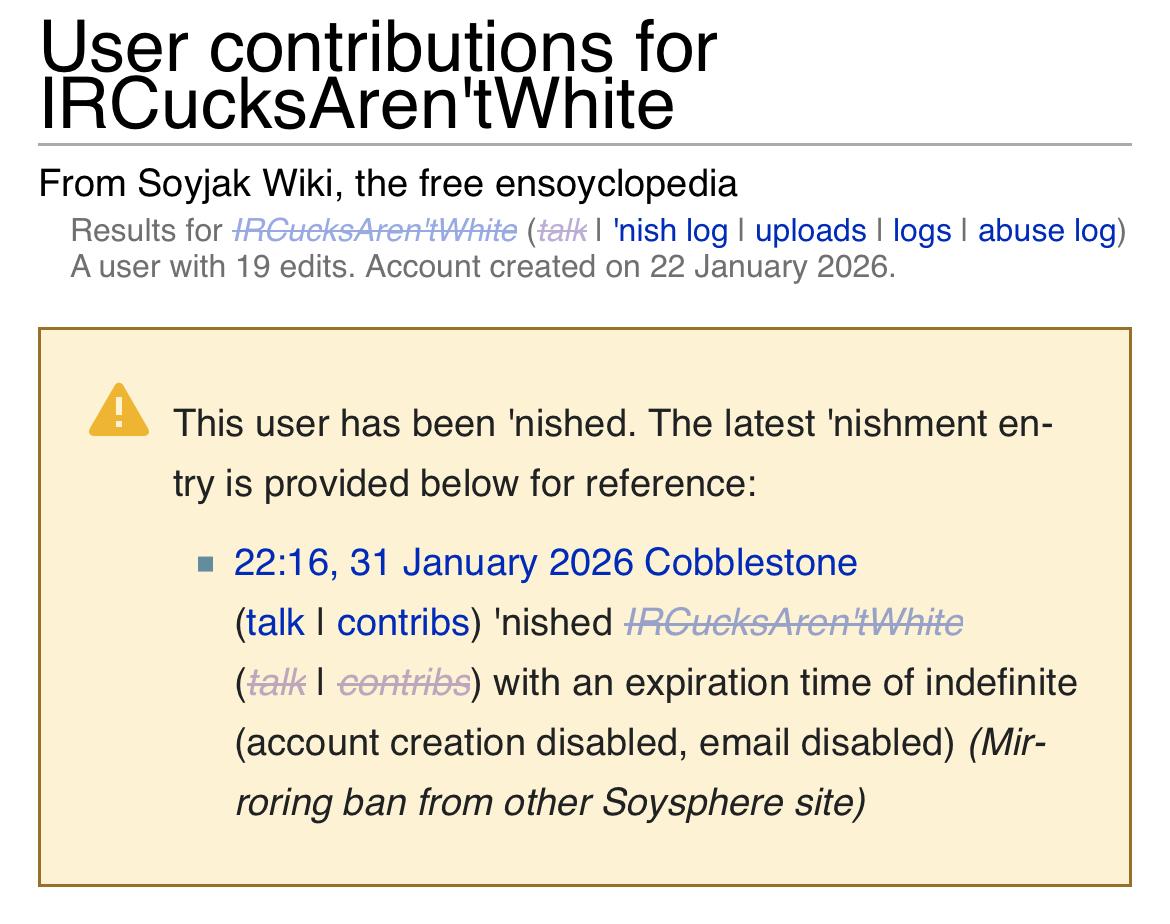Click struck-through talk link in Results line

561,231
